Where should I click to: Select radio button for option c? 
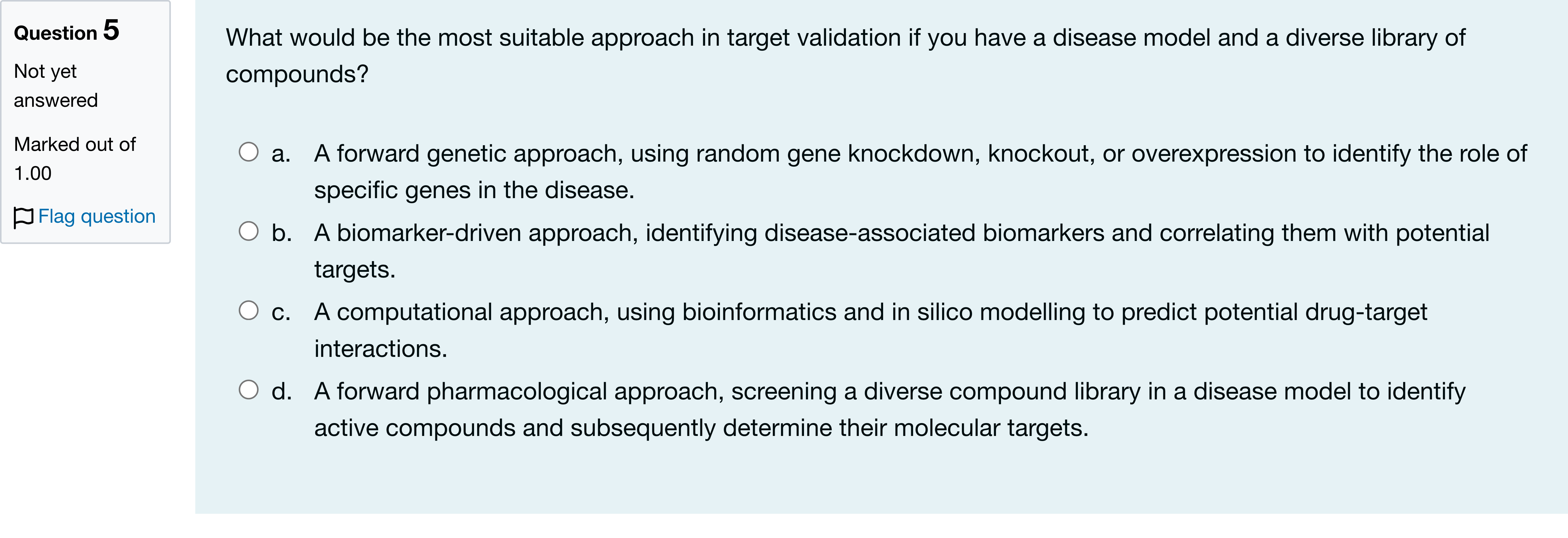point(248,310)
